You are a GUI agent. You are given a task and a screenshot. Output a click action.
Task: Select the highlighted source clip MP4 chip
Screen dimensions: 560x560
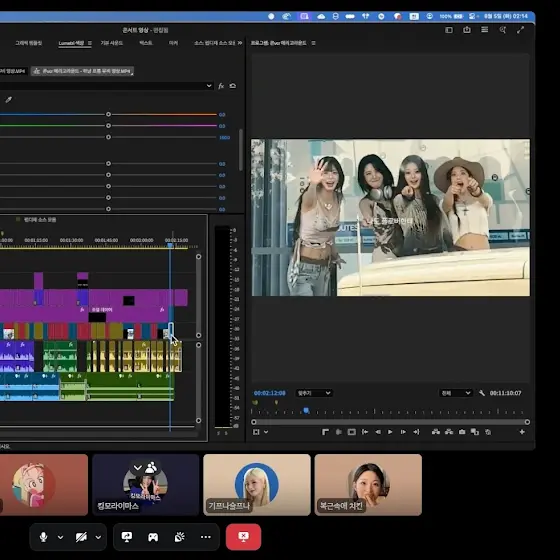click(82, 71)
